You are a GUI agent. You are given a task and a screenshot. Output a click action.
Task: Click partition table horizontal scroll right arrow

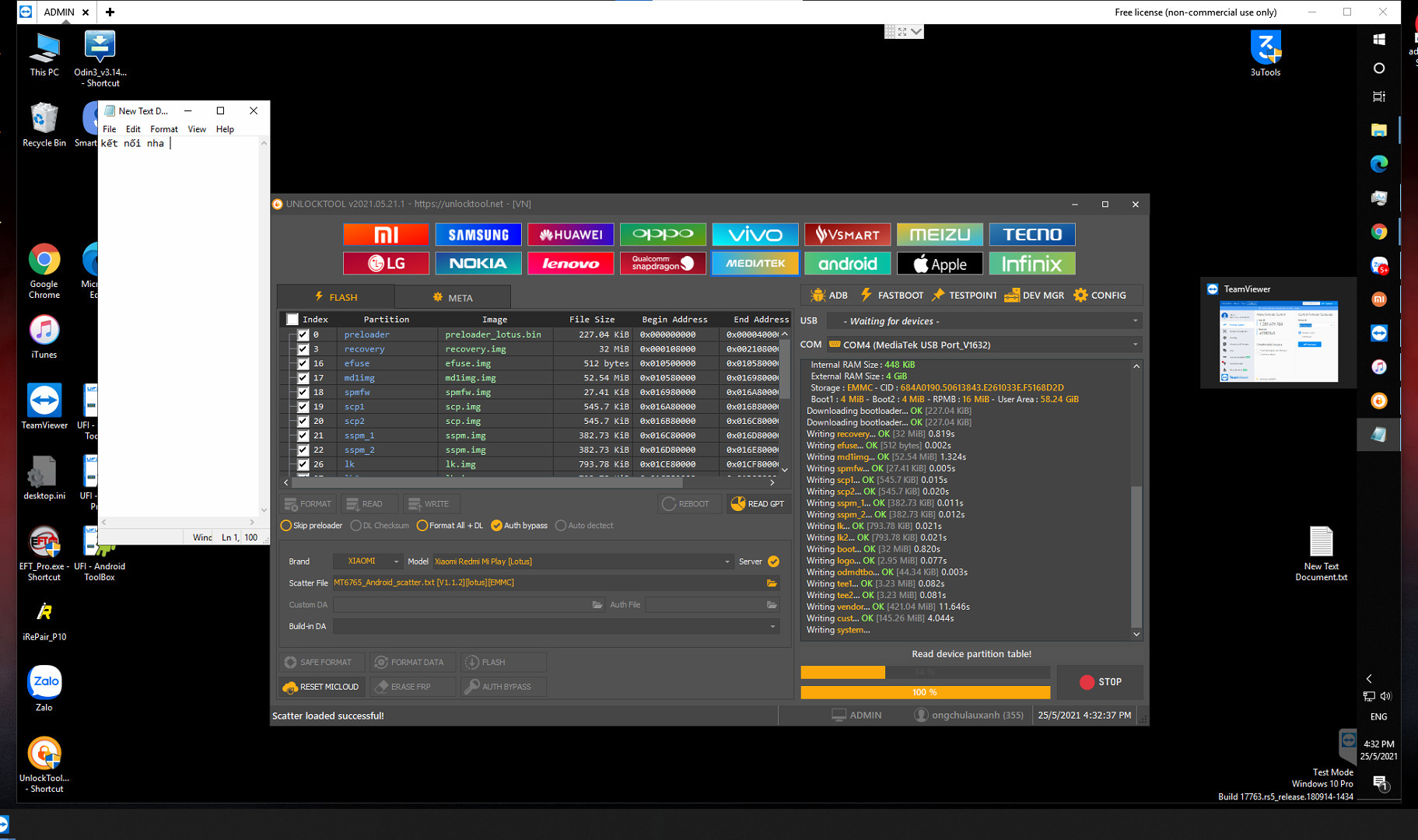[772, 482]
